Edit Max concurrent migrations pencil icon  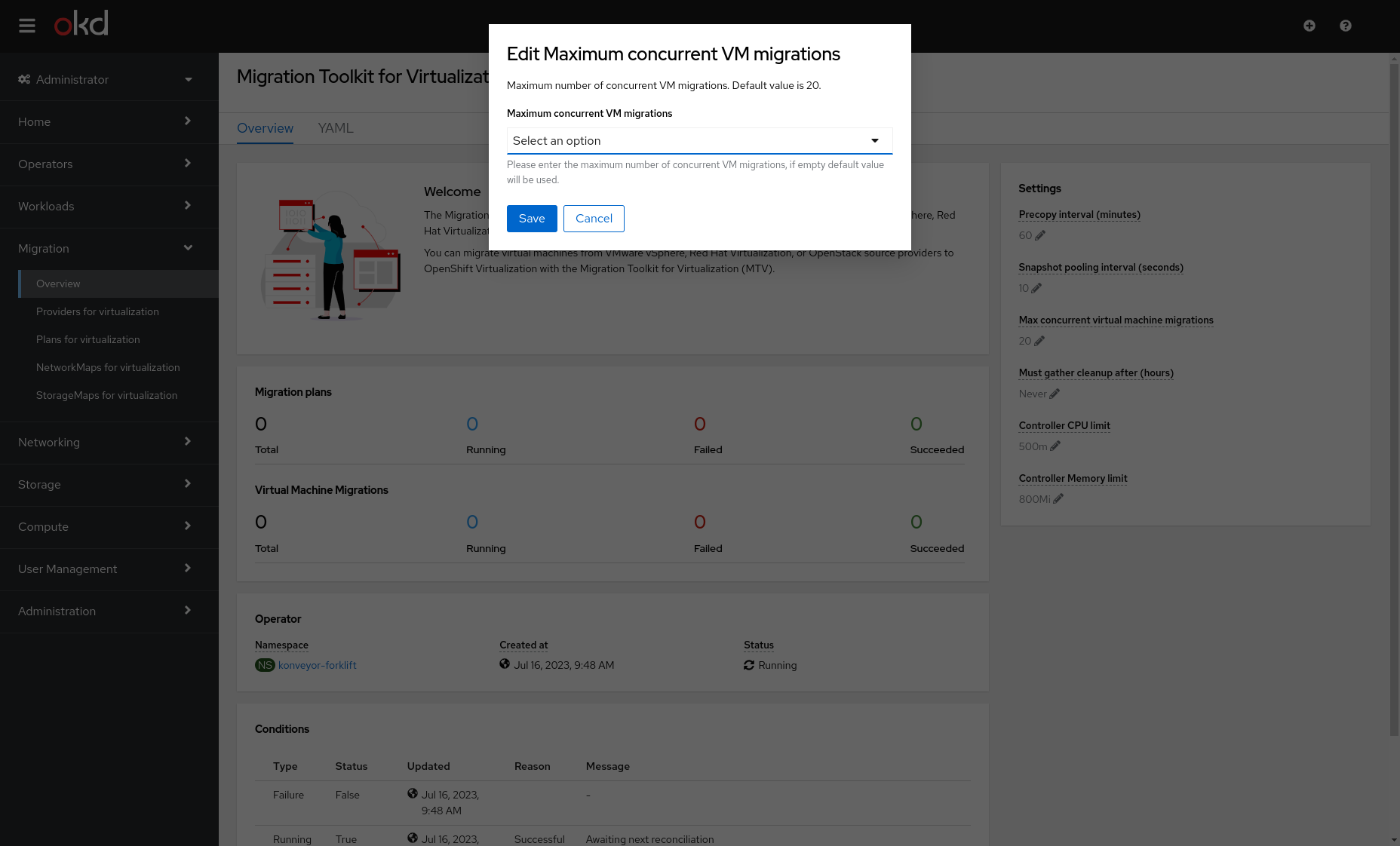pos(1039,341)
